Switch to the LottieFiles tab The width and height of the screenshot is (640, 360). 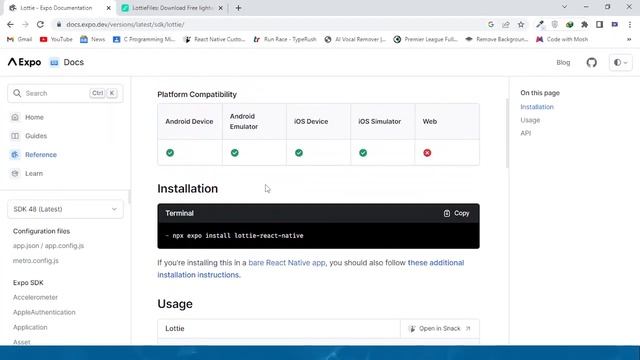pyautogui.click(x=172, y=8)
